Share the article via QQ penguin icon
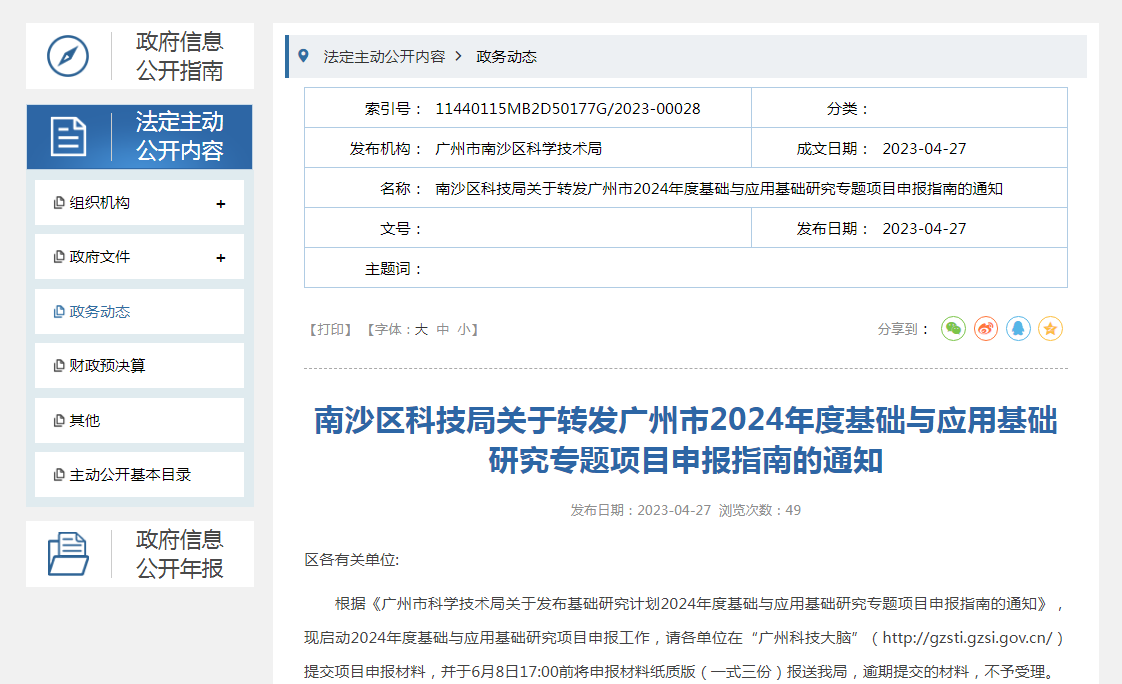Viewport: 1122px width, 684px height. click(x=1018, y=328)
